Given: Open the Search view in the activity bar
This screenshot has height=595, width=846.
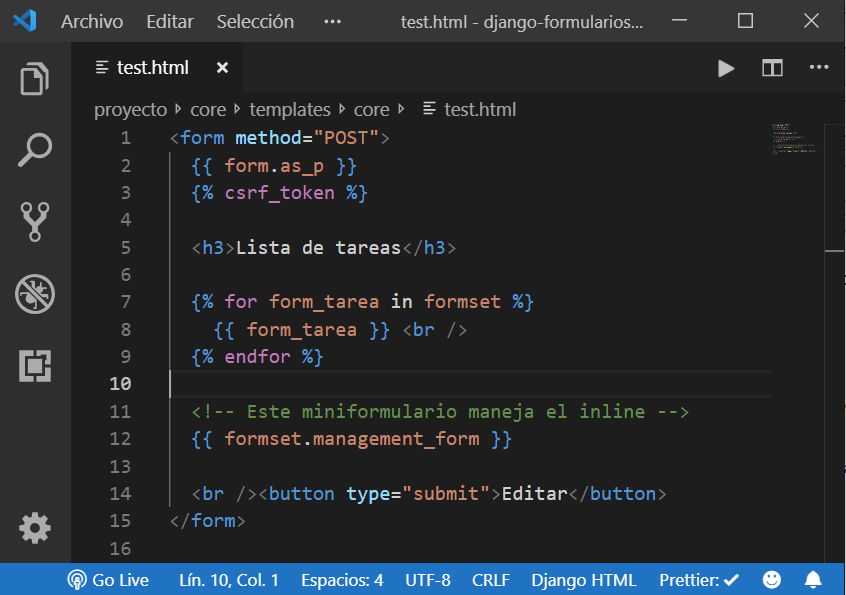Looking at the screenshot, I should (35, 149).
